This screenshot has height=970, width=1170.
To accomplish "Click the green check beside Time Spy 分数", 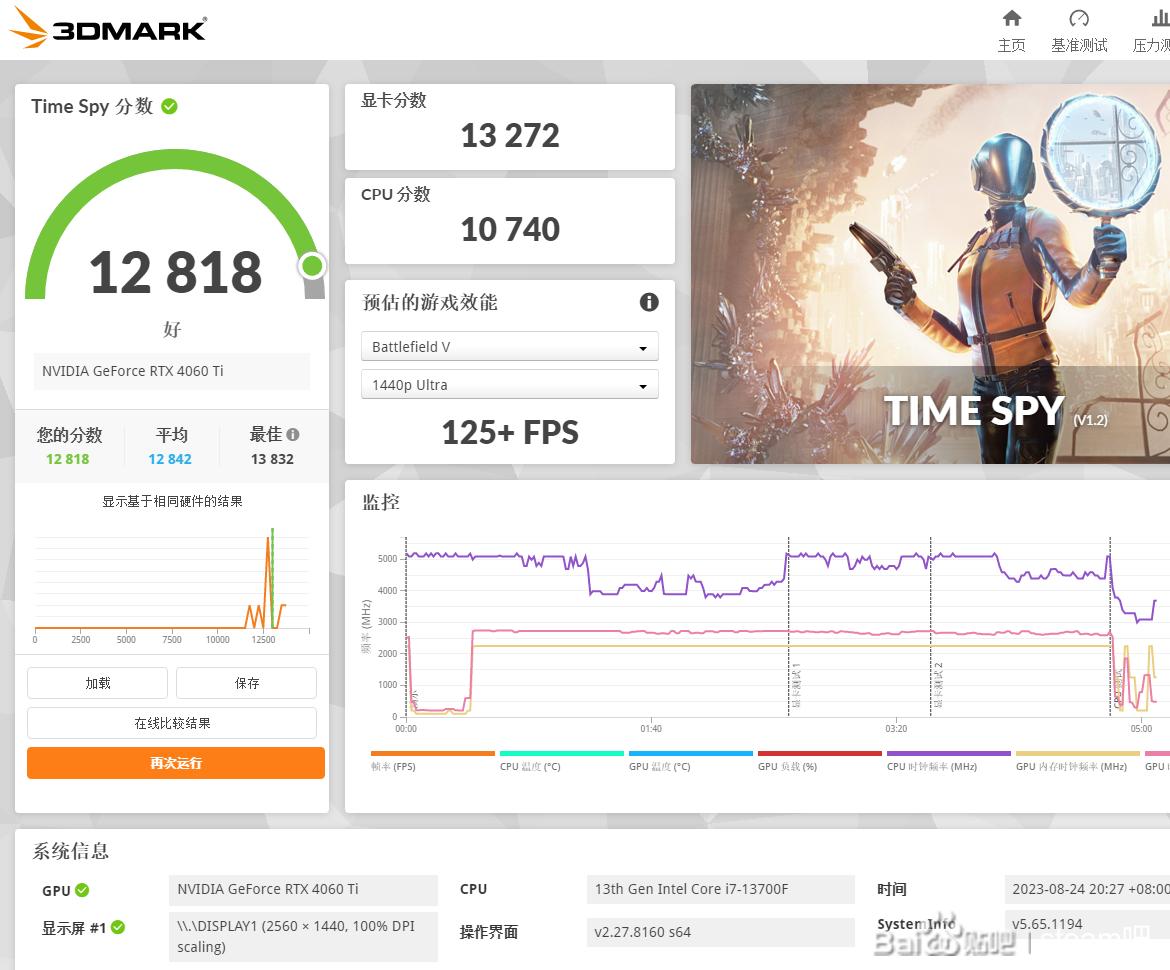I will pyautogui.click(x=169, y=107).
